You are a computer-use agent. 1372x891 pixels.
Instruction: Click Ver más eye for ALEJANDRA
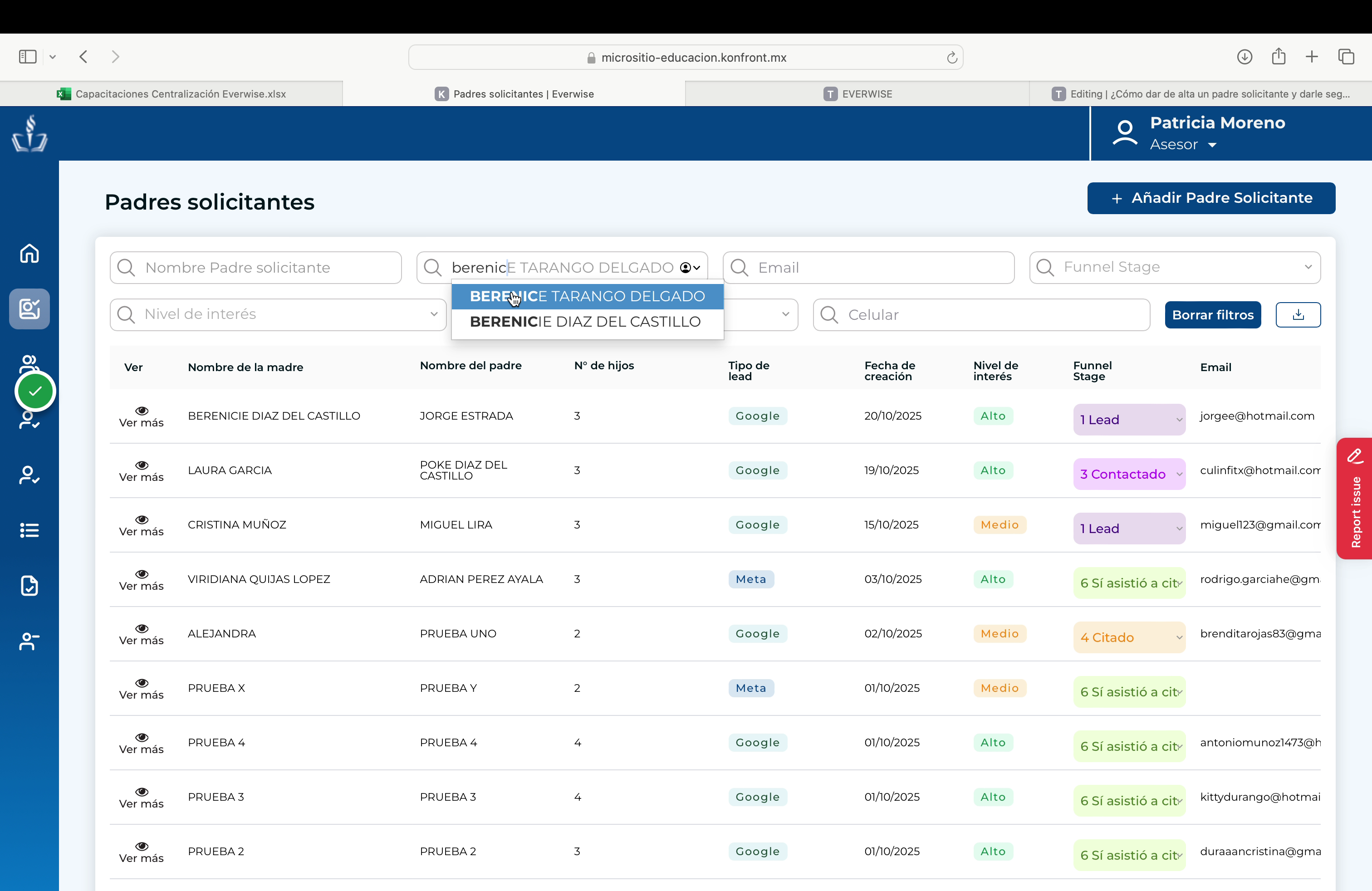pyautogui.click(x=141, y=634)
